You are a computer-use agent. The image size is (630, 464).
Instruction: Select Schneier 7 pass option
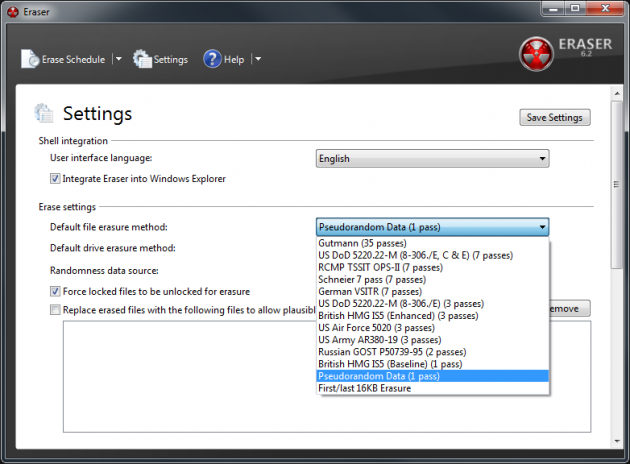click(433, 279)
